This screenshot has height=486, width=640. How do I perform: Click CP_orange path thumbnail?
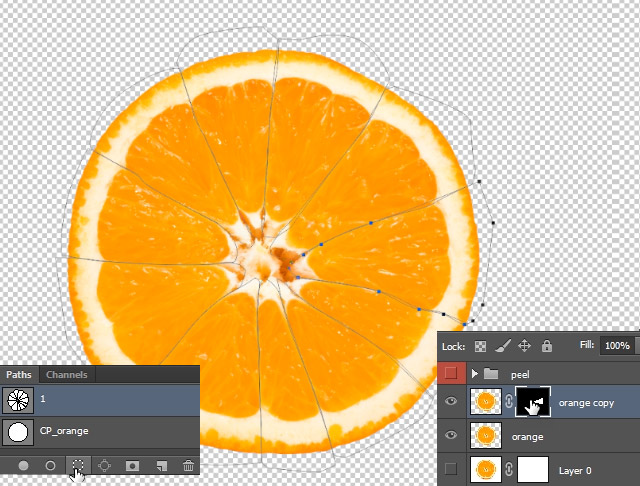tap(18, 432)
